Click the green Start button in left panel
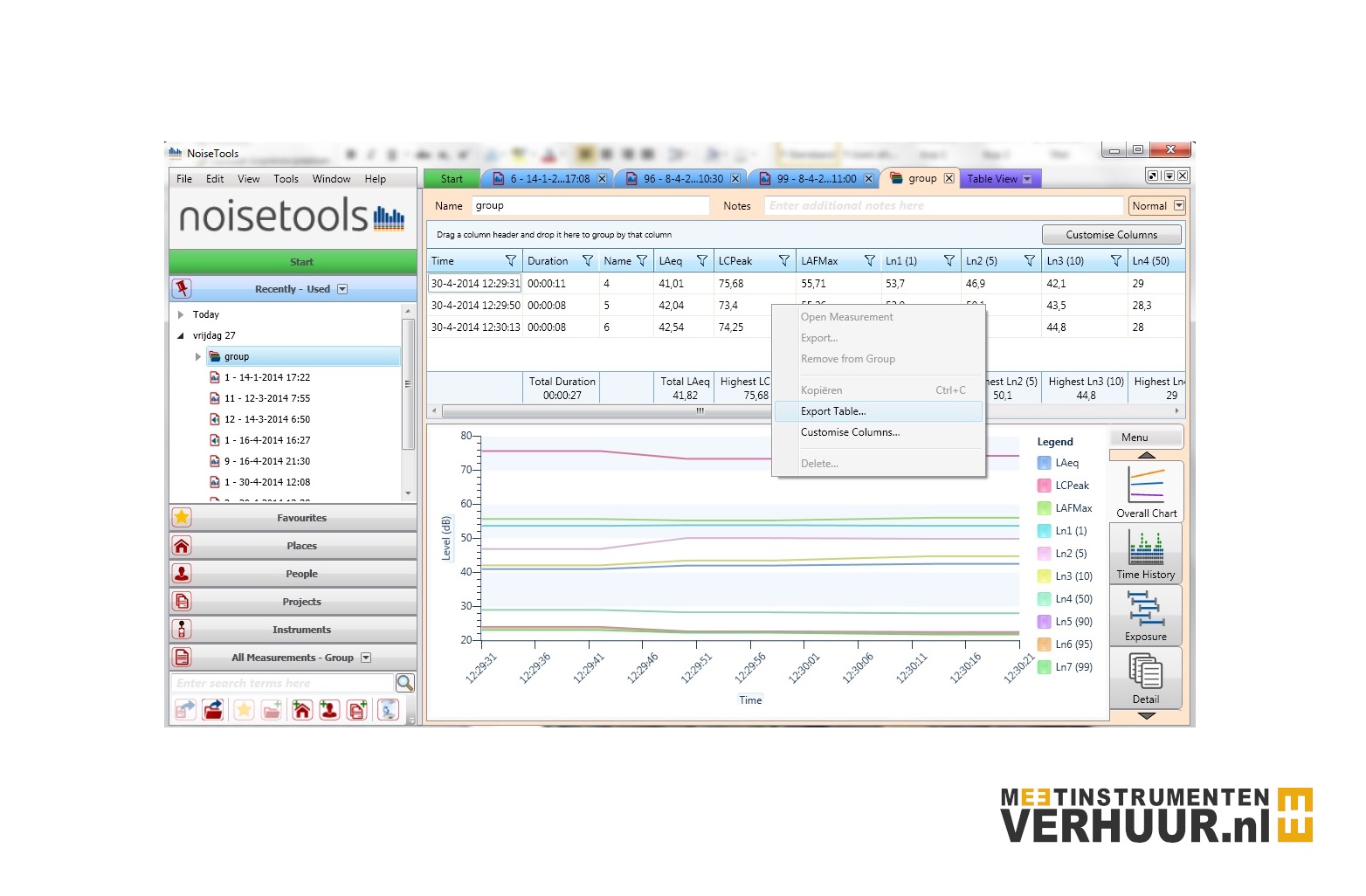This screenshot has width=1366, height=896. (293, 262)
